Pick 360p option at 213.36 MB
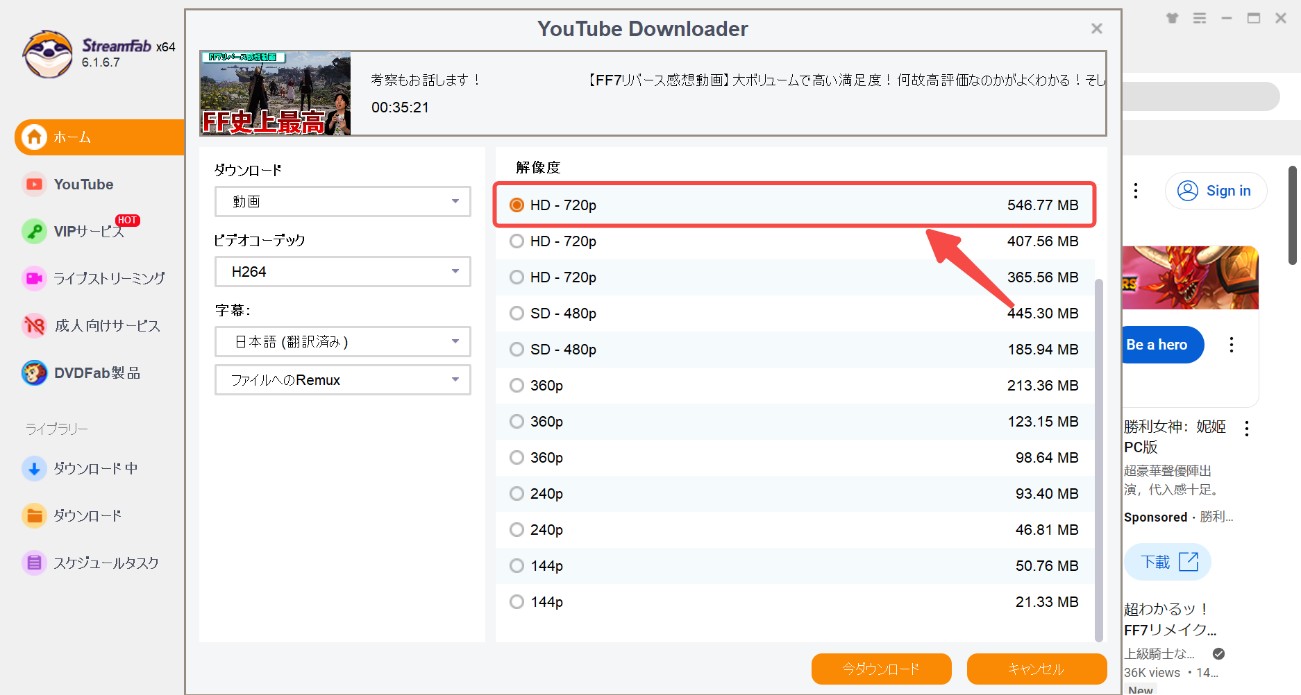Viewport: 1301px width, 695px height. pyautogui.click(x=795, y=385)
